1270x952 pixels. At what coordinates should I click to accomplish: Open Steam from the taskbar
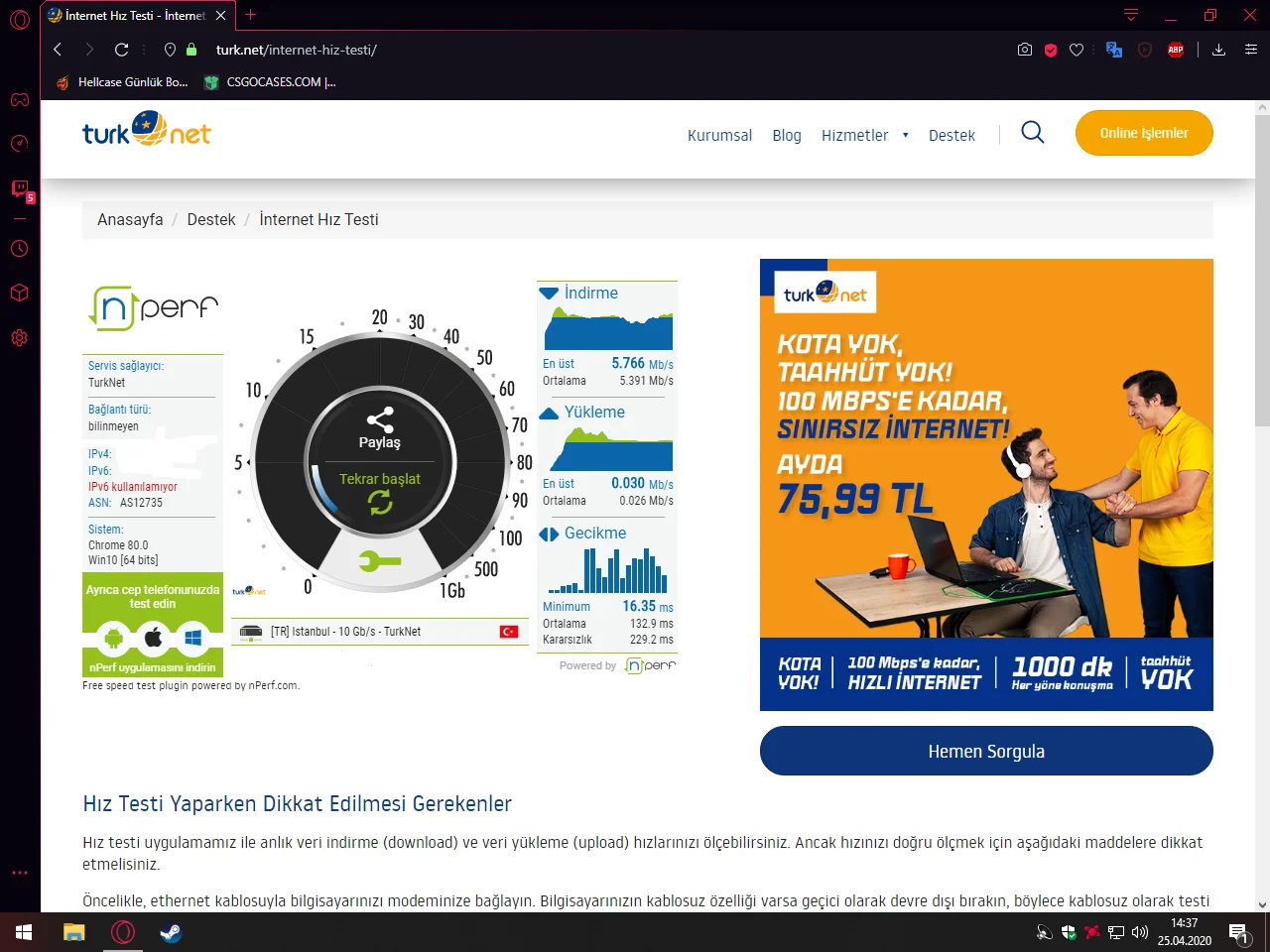click(172, 932)
